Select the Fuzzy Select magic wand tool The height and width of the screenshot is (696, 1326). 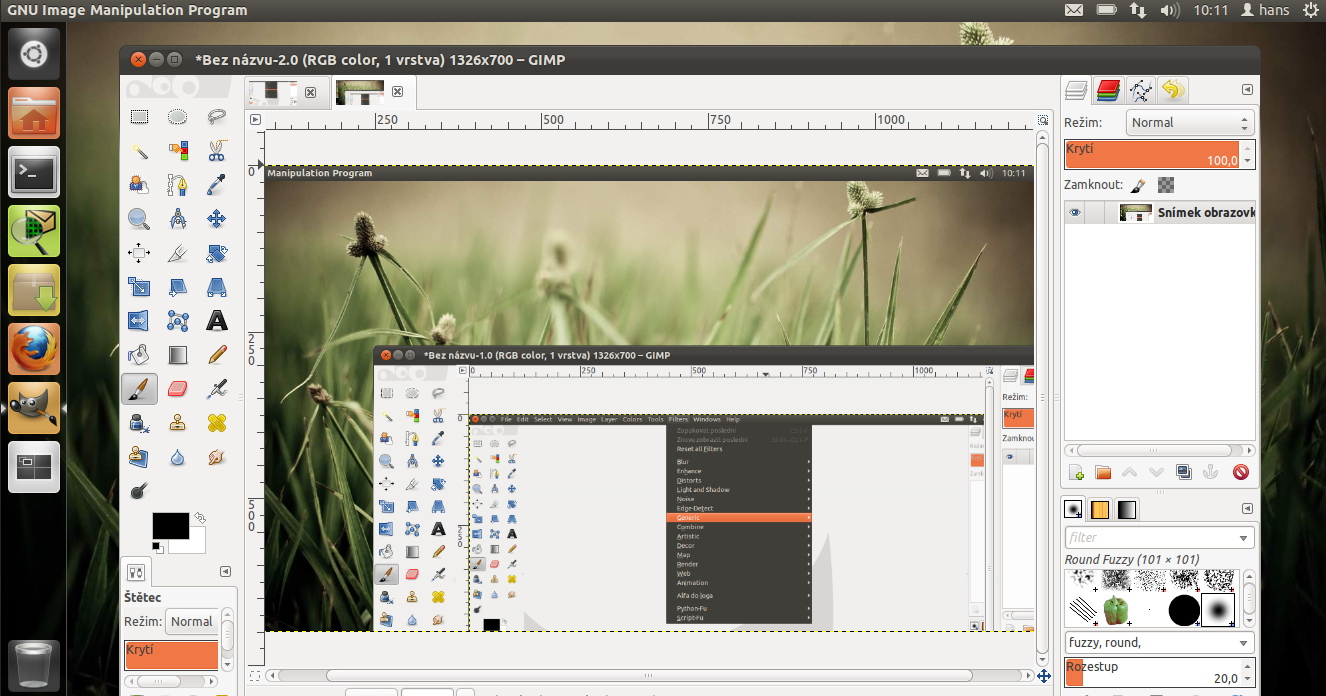point(139,151)
